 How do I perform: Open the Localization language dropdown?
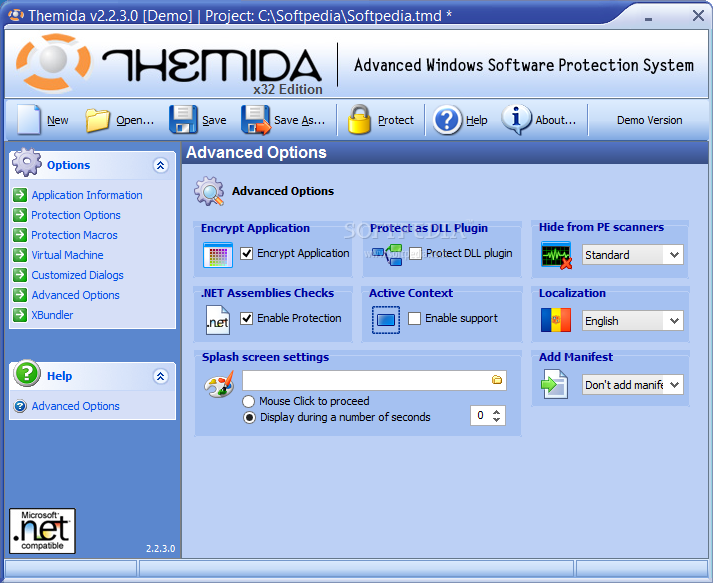674,321
